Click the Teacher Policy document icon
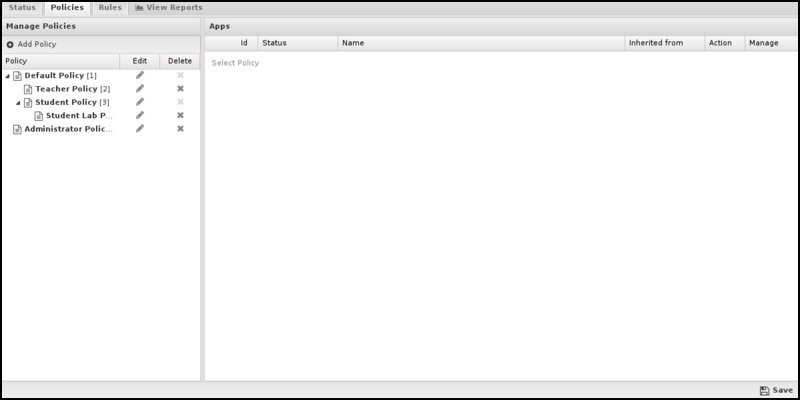Image resolution: width=800 pixels, height=400 pixels. click(28, 89)
